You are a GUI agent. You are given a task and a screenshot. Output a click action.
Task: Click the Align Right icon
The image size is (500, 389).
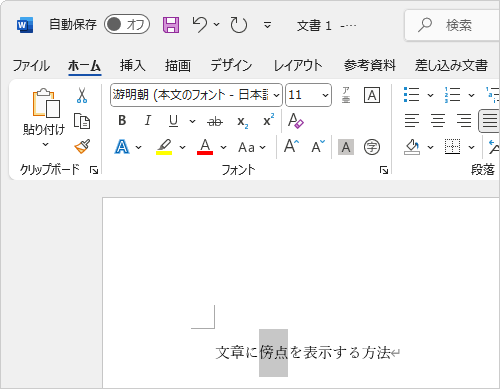(x=464, y=121)
